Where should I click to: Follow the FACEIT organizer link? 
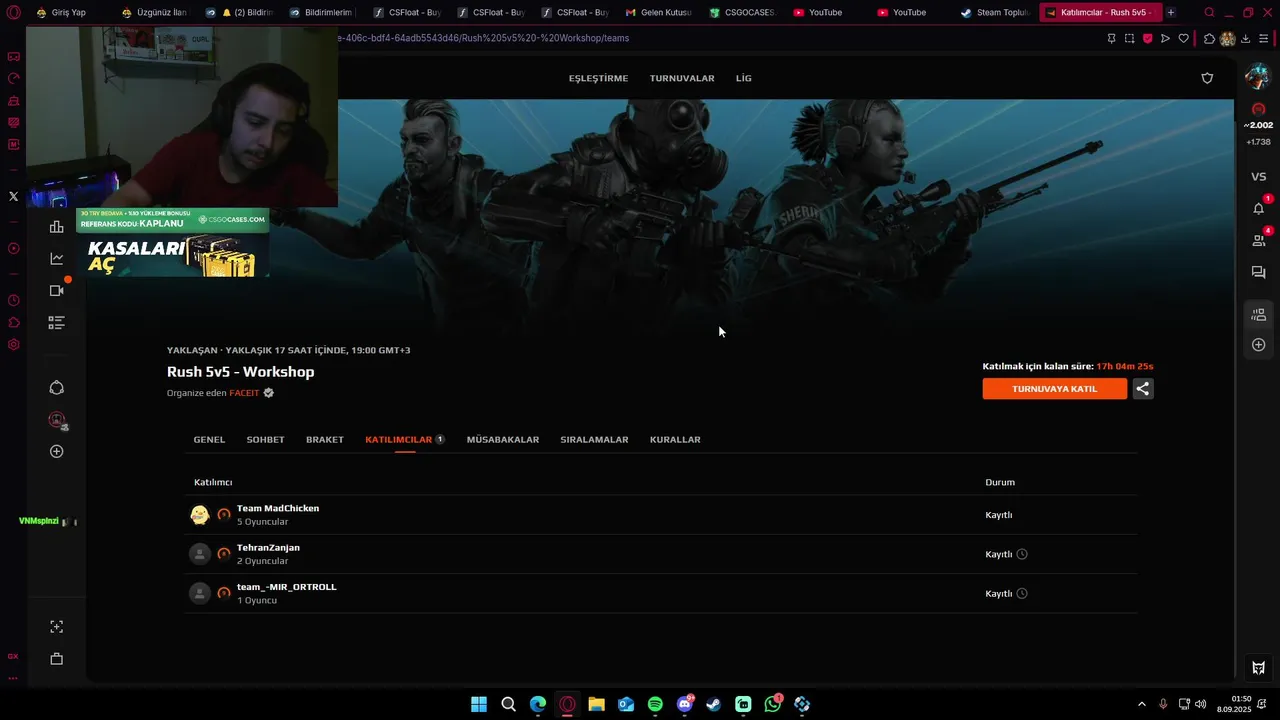tap(244, 393)
